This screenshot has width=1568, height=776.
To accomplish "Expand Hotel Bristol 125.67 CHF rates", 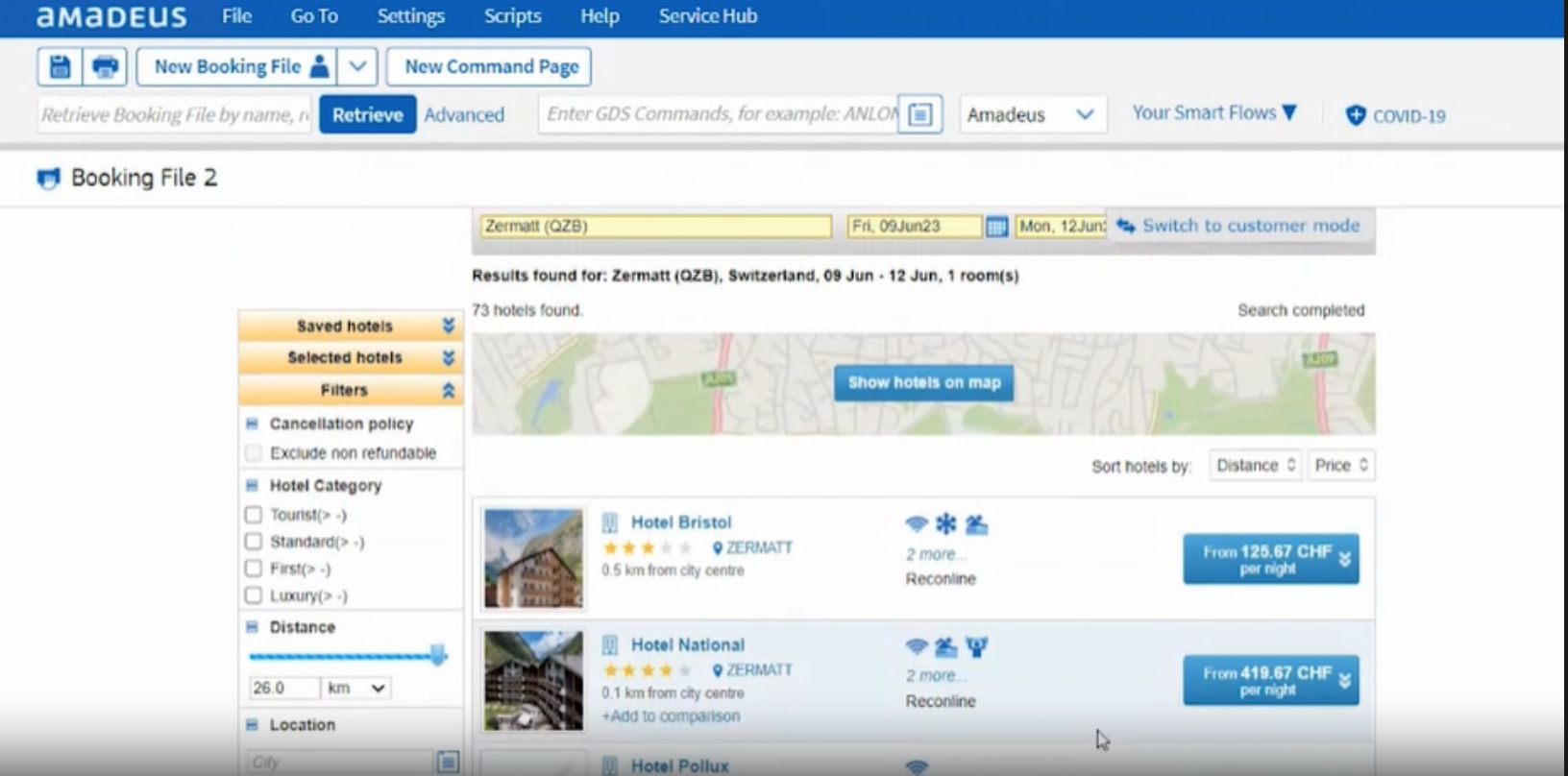I will coord(1270,559).
